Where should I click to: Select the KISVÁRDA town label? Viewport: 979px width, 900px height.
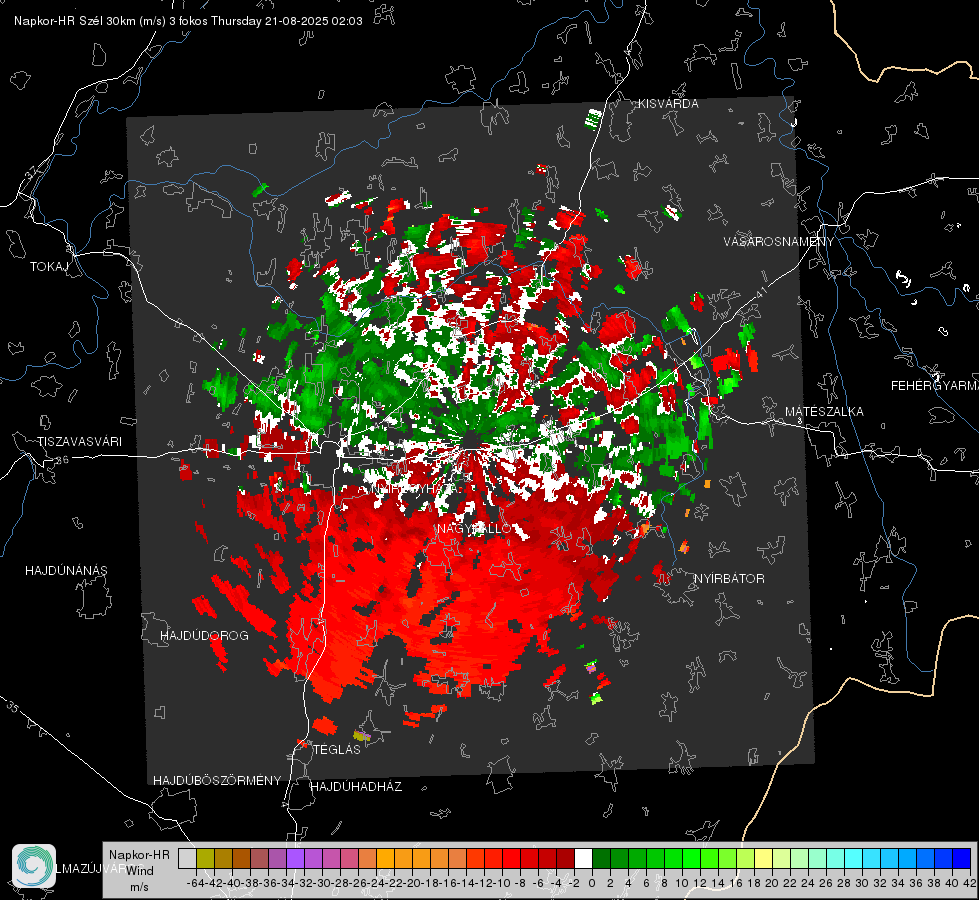[668, 104]
